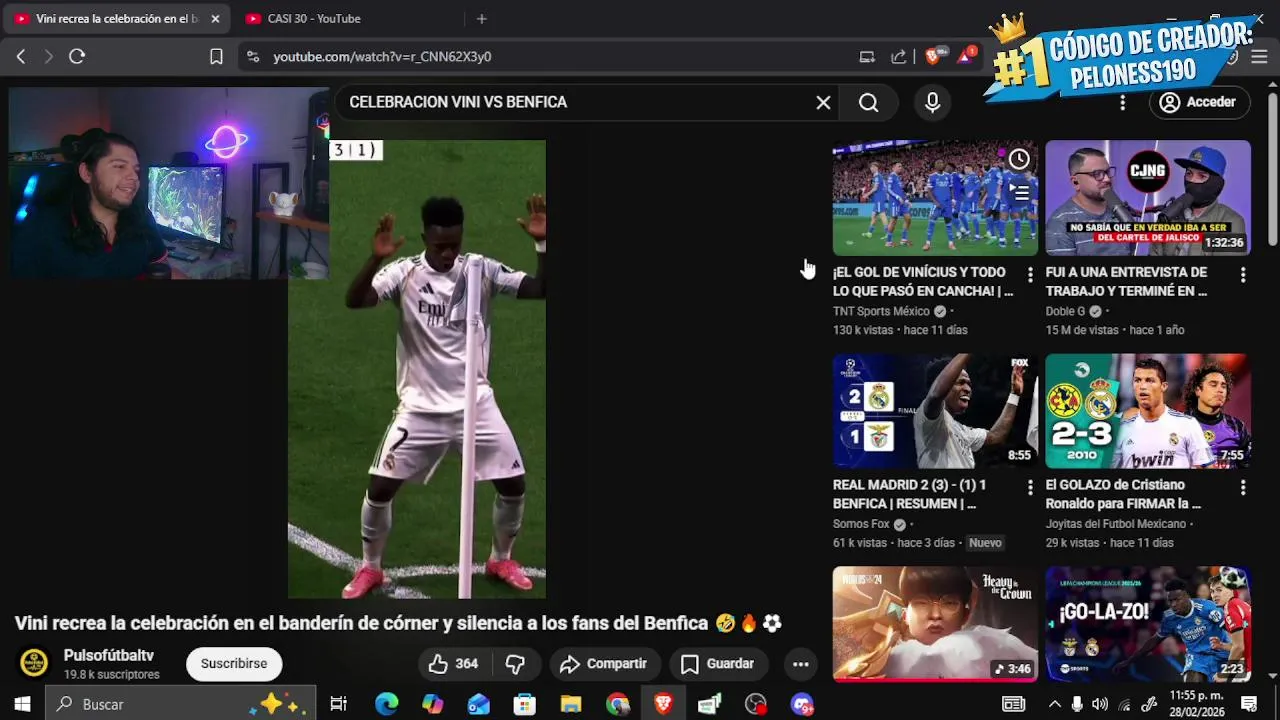1280x720 pixels.
Task: Click the Brave icon in the taskbar
Action: click(664, 704)
